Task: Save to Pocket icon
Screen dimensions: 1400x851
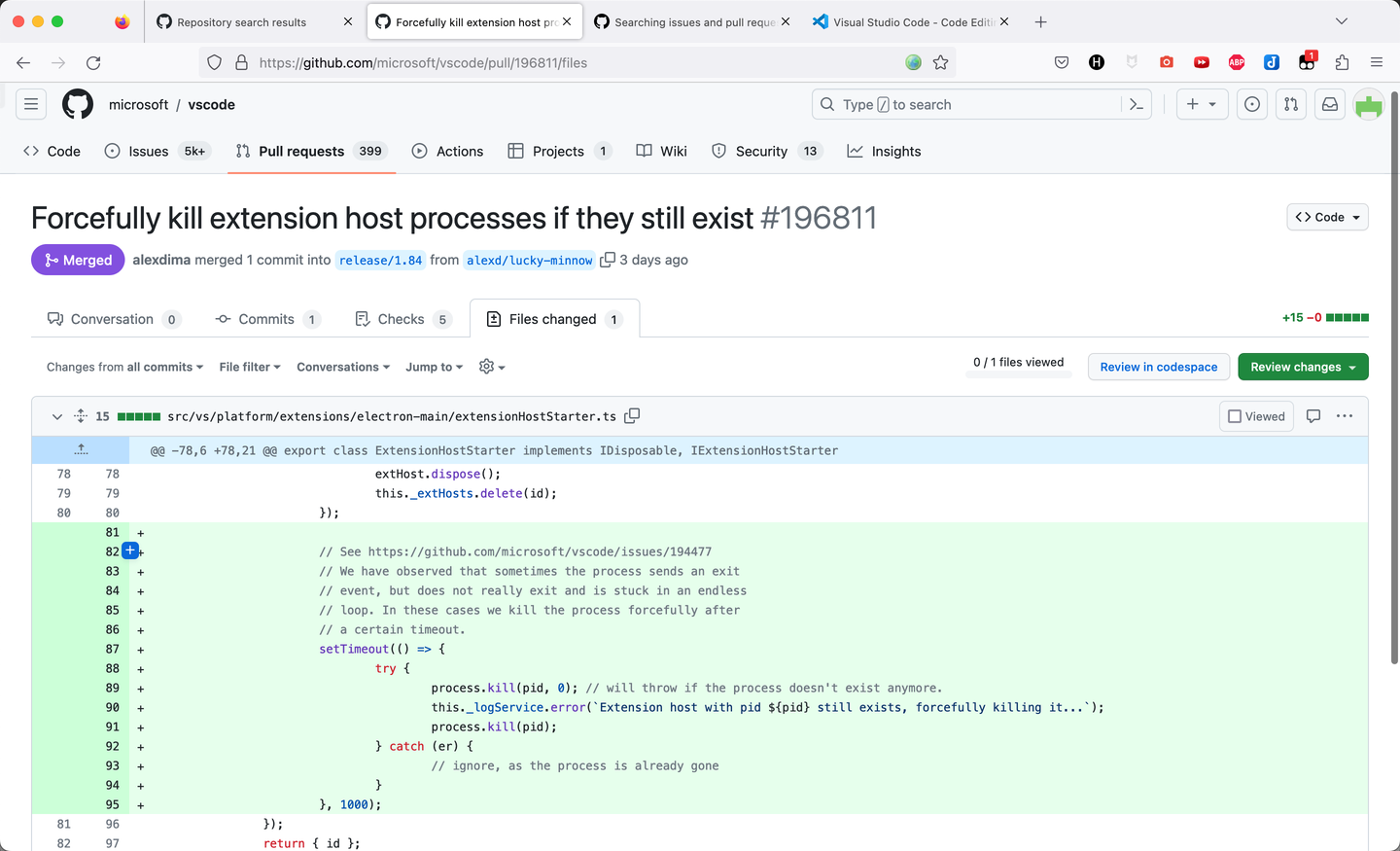Action: (x=1062, y=62)
